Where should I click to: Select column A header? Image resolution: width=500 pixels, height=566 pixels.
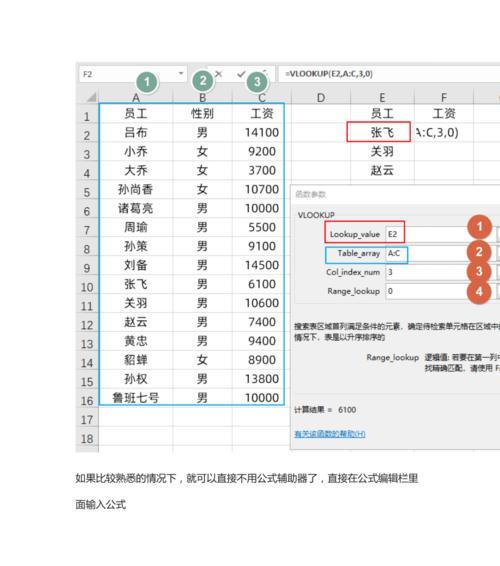coord(136,97)
